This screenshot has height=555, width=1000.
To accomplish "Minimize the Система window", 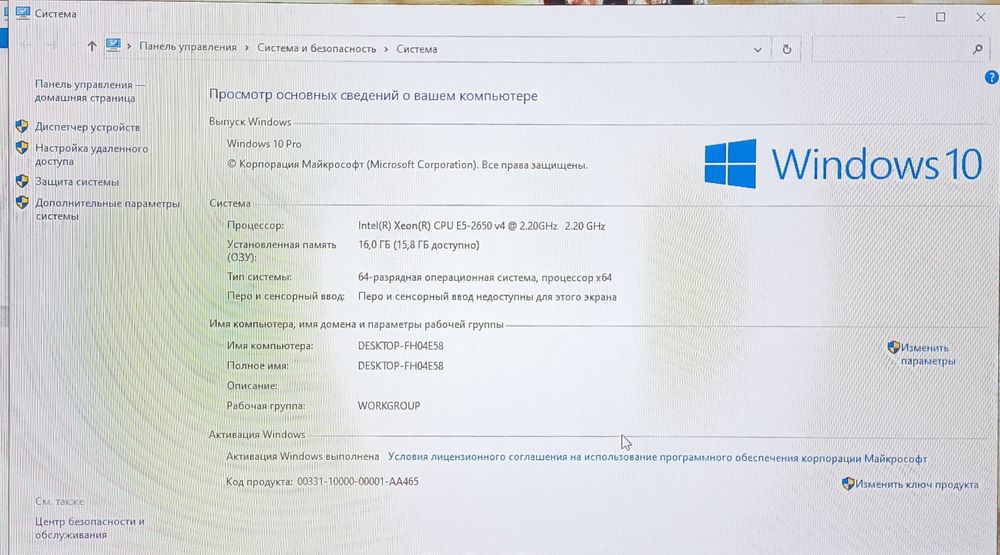I will (x=901, y=17).
